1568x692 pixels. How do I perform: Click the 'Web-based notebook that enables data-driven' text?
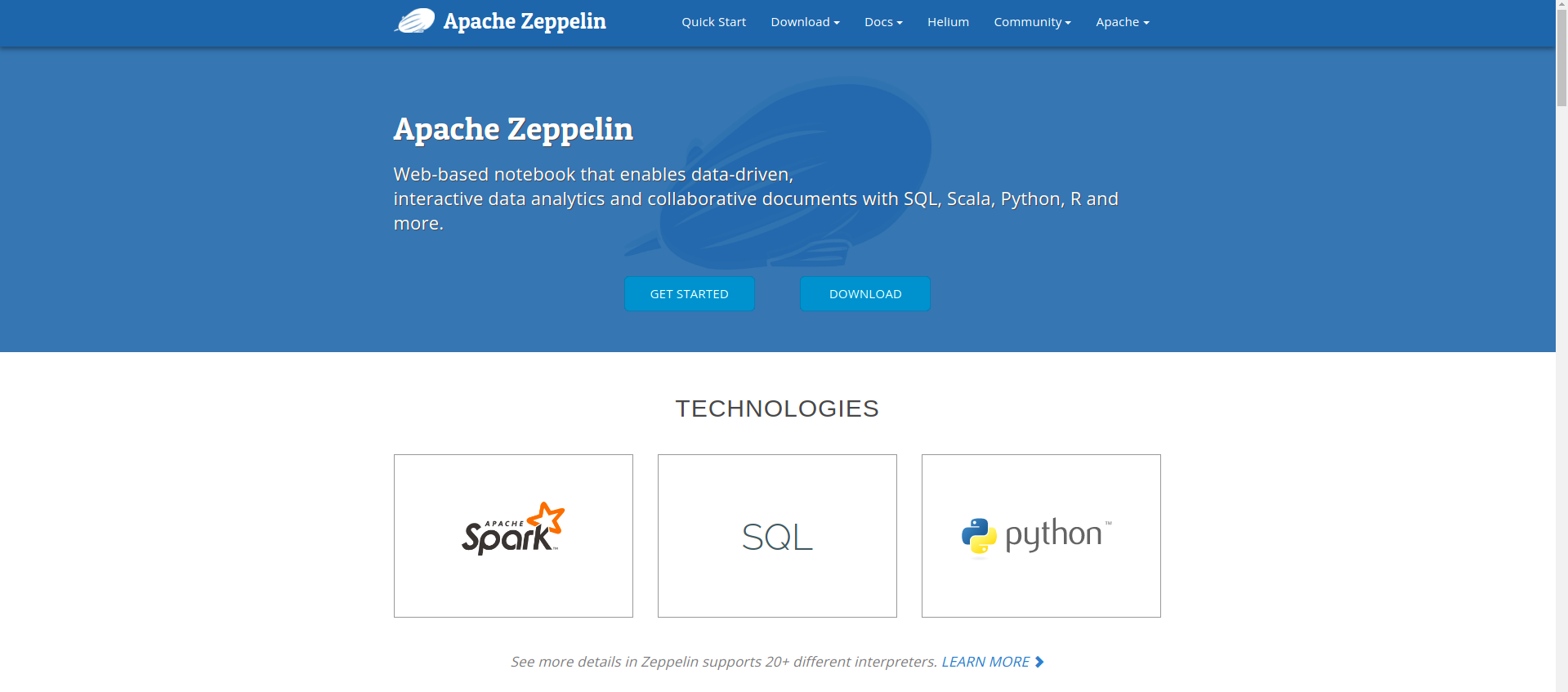click(x=593, y=174)
